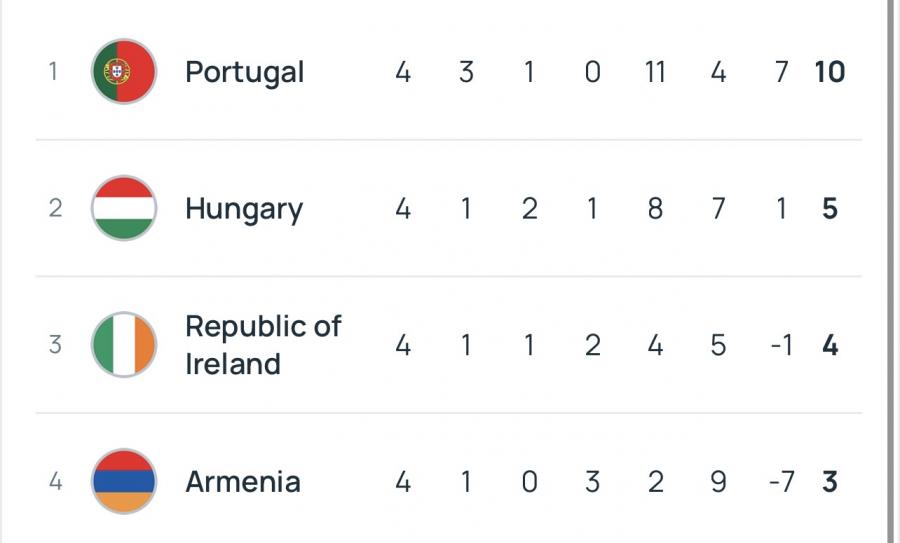Open the Hungary team name link

point(243,209)
